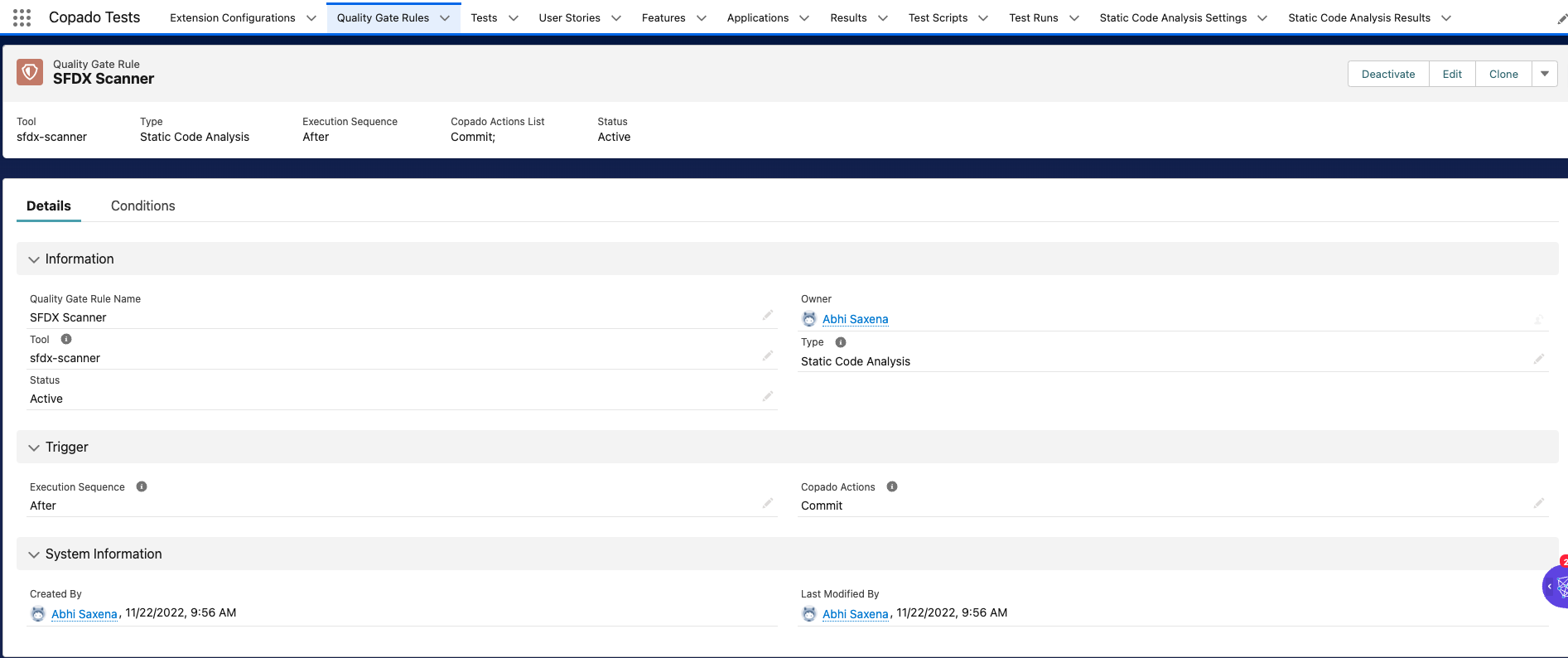Click pencil icon to edit Tool sfdx-scanner field
Viewport: 1568px width, 658px height.
768,356
